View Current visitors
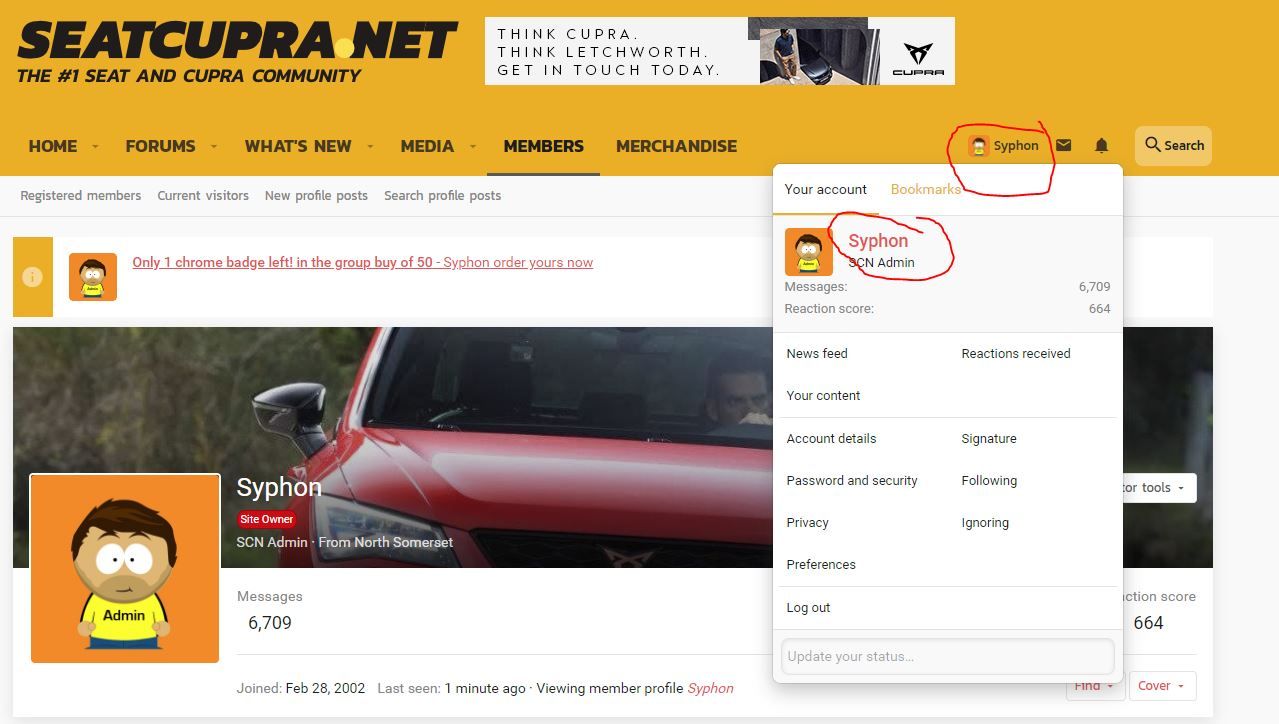Viewport: 1279px width, 724px height. click(203, 196)
